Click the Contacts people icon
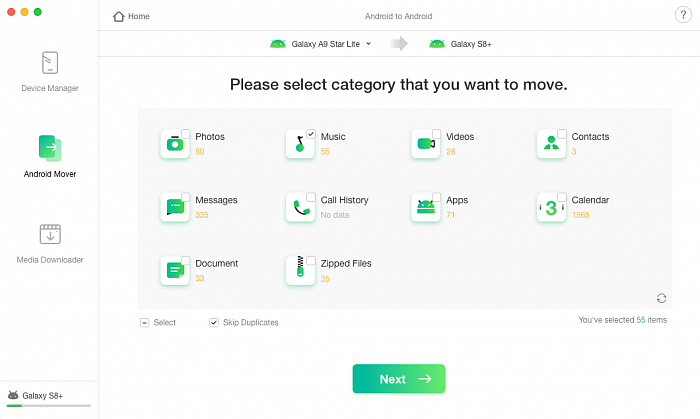The width and height of the screenshot is (700, 419). tap(551, 144)
